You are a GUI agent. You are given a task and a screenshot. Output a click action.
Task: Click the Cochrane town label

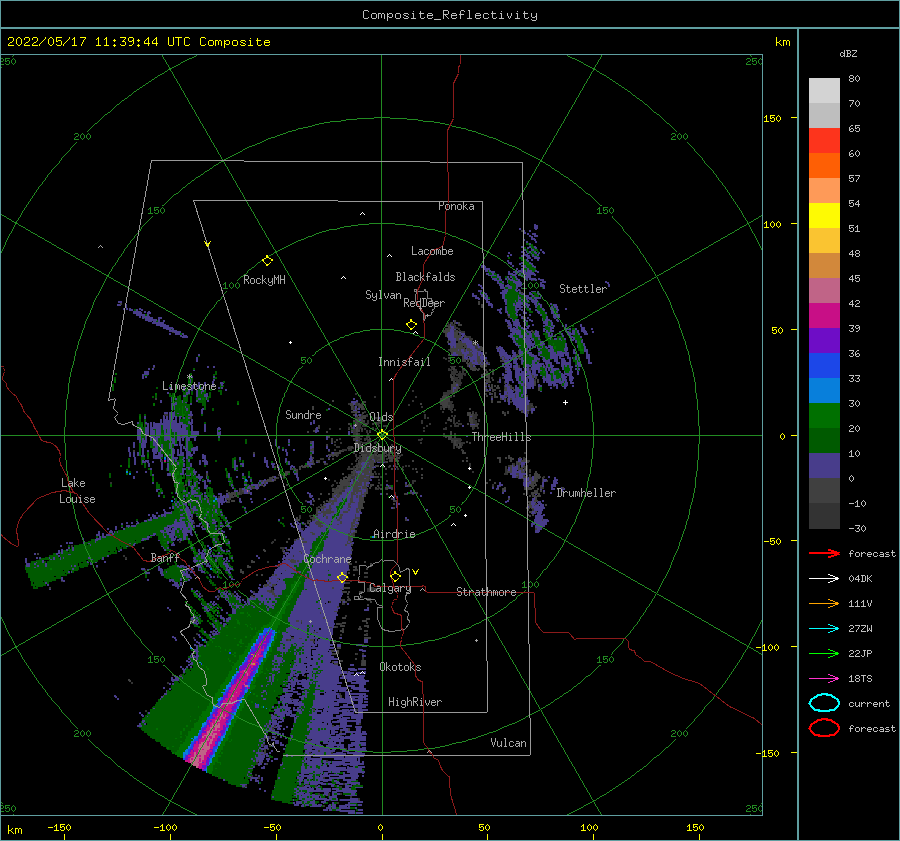click(x=327, y=559)
